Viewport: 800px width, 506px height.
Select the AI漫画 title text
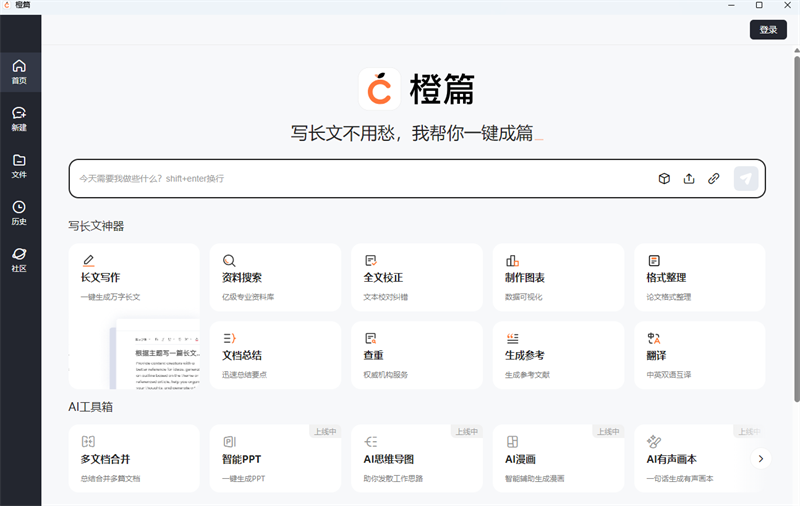(x=520, y=459)
